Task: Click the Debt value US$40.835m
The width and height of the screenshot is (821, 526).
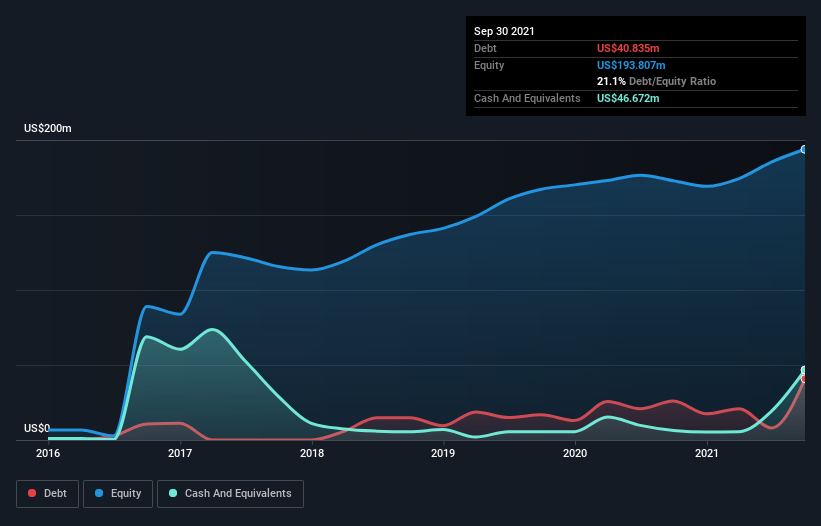Action: [628, 48]
